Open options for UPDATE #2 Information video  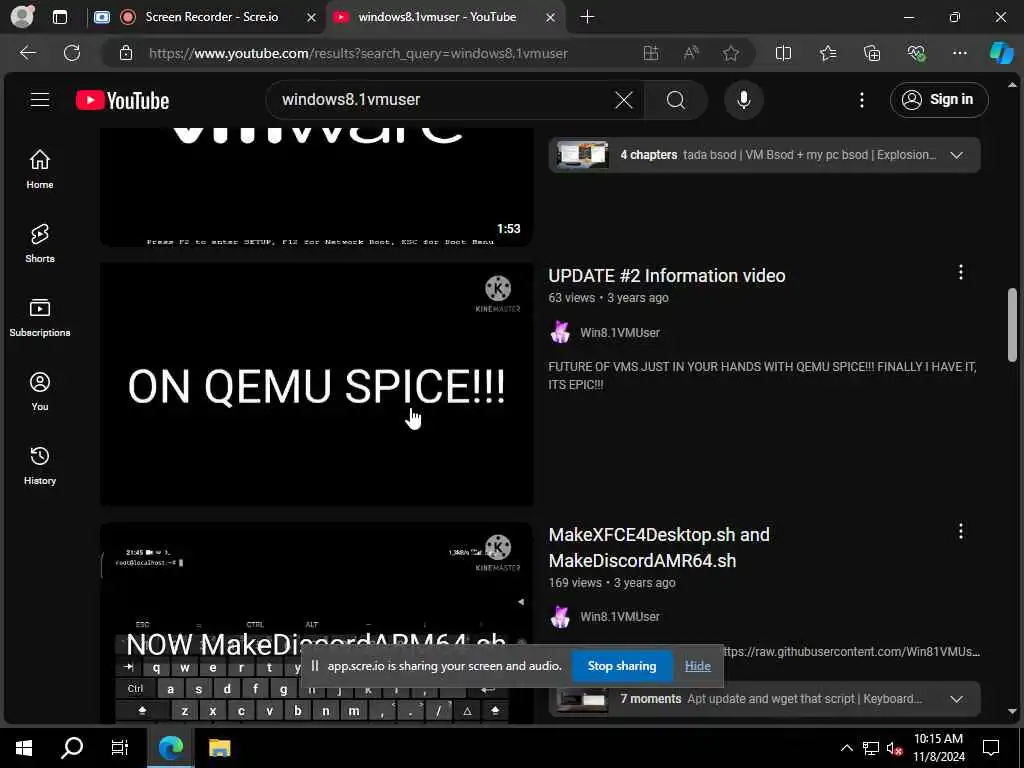point(960,272)
